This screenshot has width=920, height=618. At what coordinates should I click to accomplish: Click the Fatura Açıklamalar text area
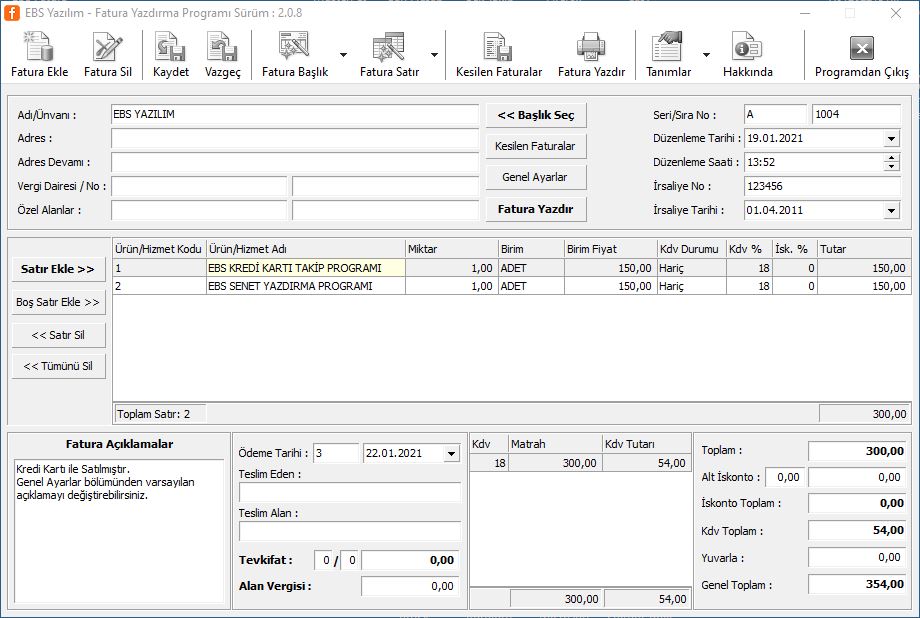point(119,531)
